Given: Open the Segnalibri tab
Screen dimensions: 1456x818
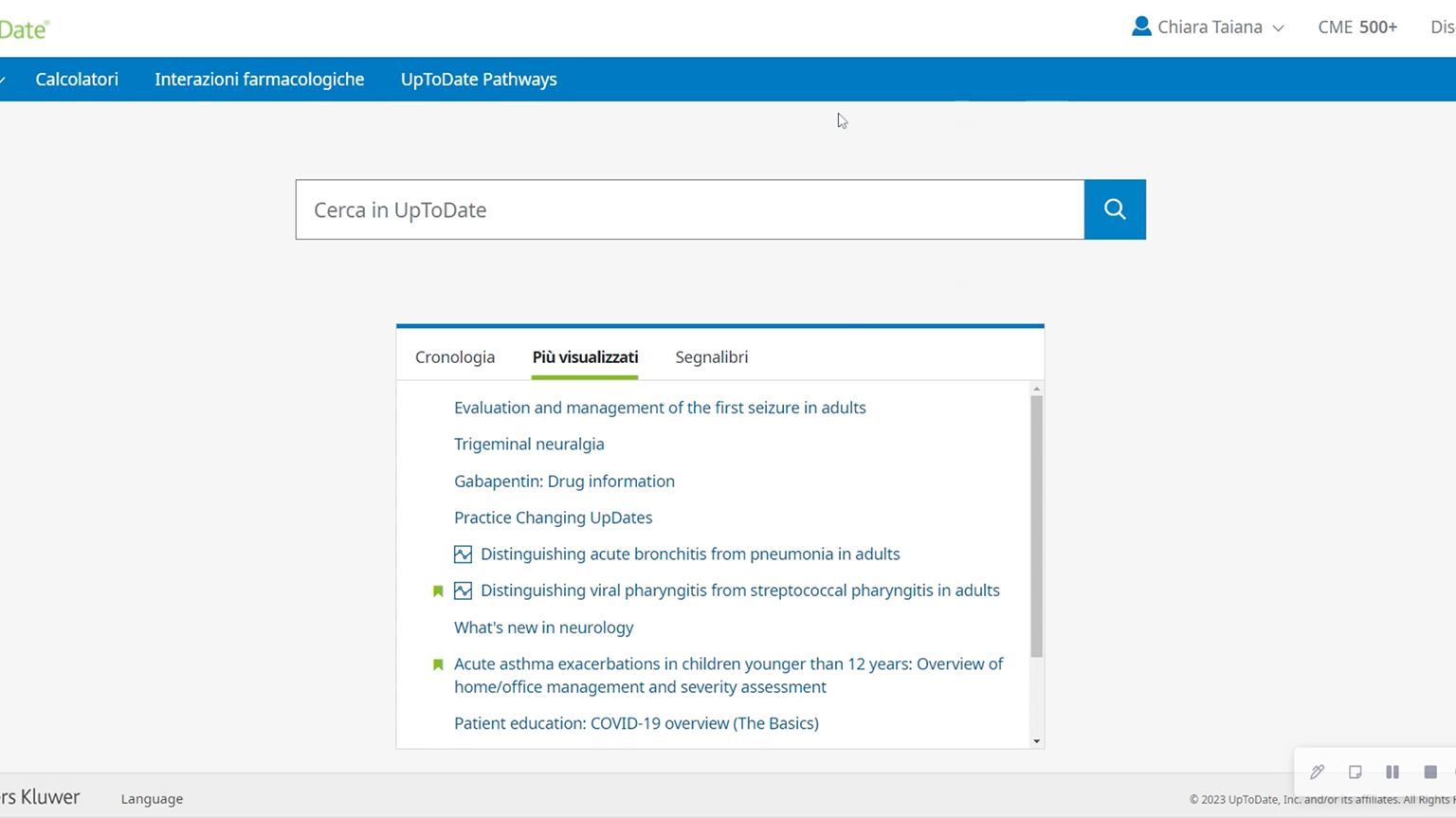Looking at the screenshot, I should (x=711, y=357).
